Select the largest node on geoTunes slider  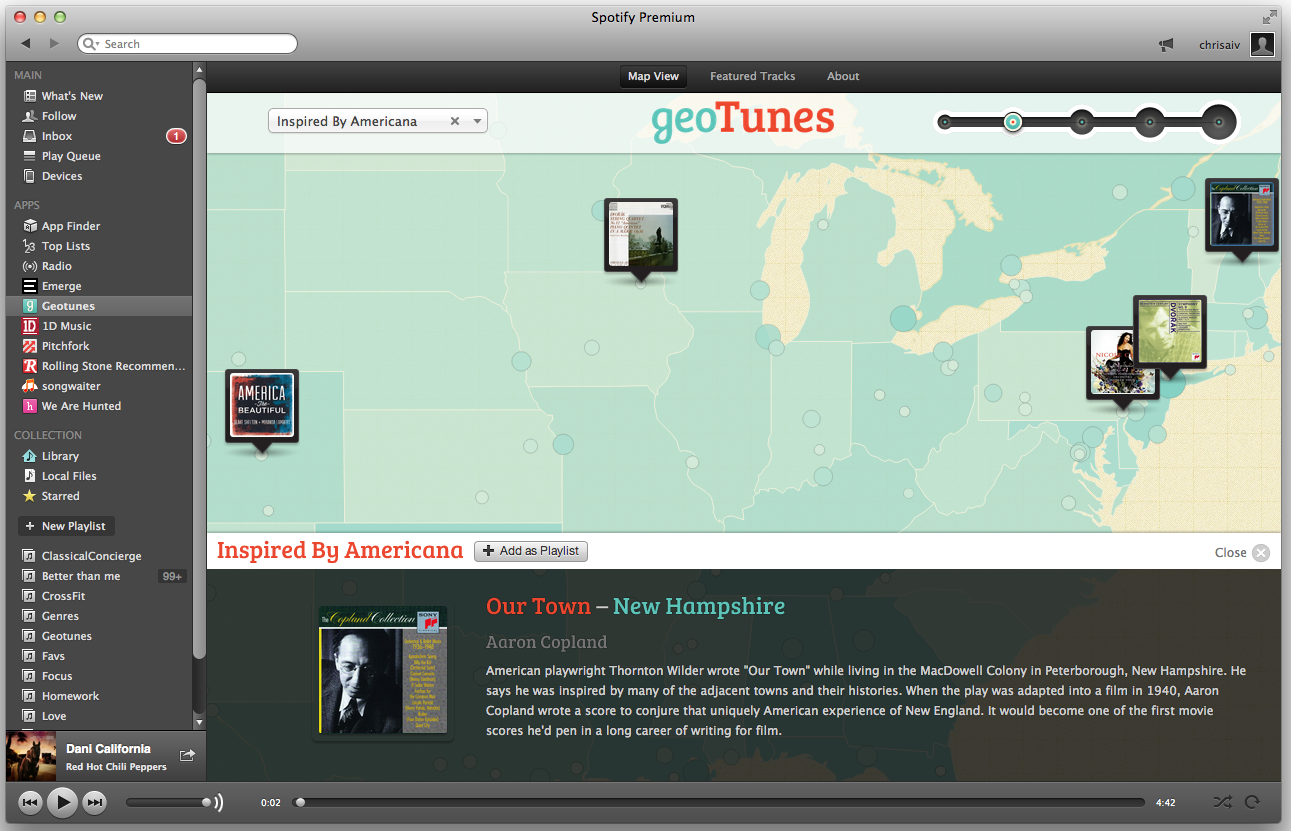(1219, 122)
